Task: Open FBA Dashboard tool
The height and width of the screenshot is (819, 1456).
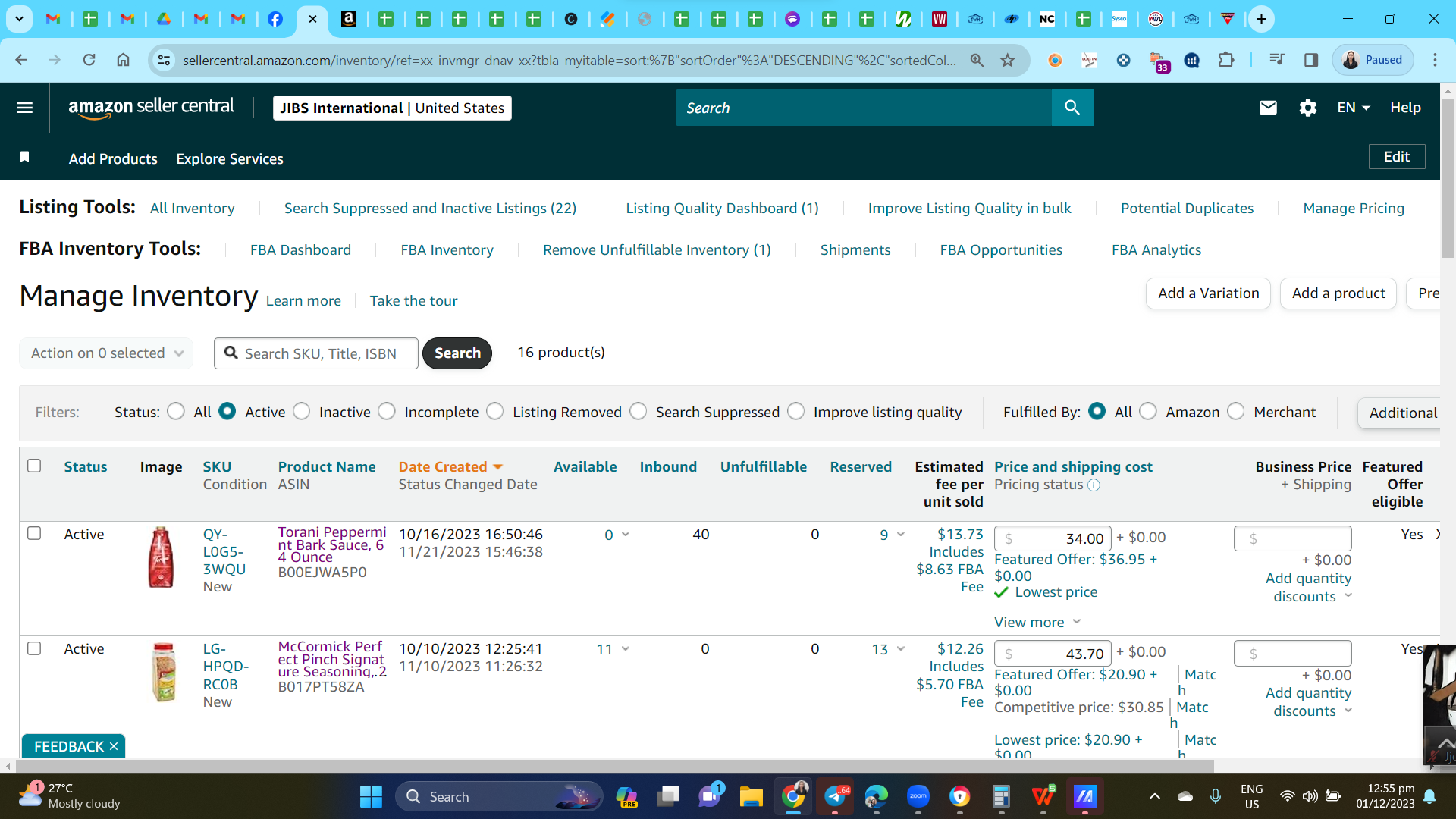Action: click(300, 250)
